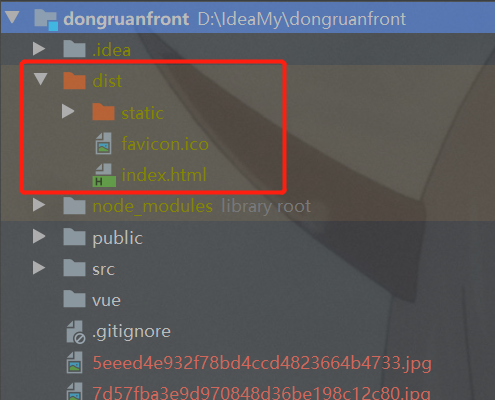The image size is (495, 400).
Task: Click the 5eeed4e9 jpg image icon
Action: point(74,362)
